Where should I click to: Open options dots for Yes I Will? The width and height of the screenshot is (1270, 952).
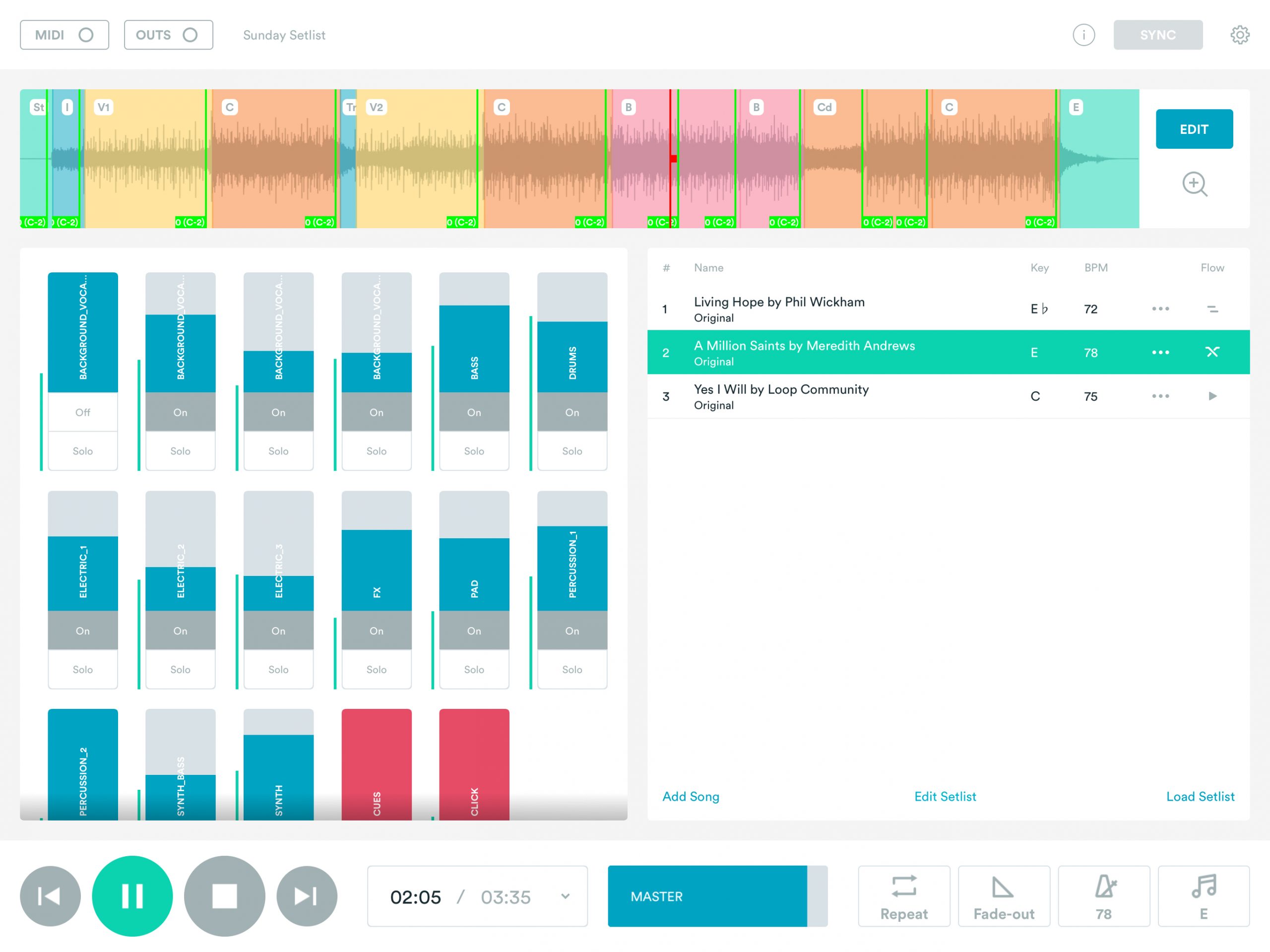pyautogui.click(x=1160, y=396)
